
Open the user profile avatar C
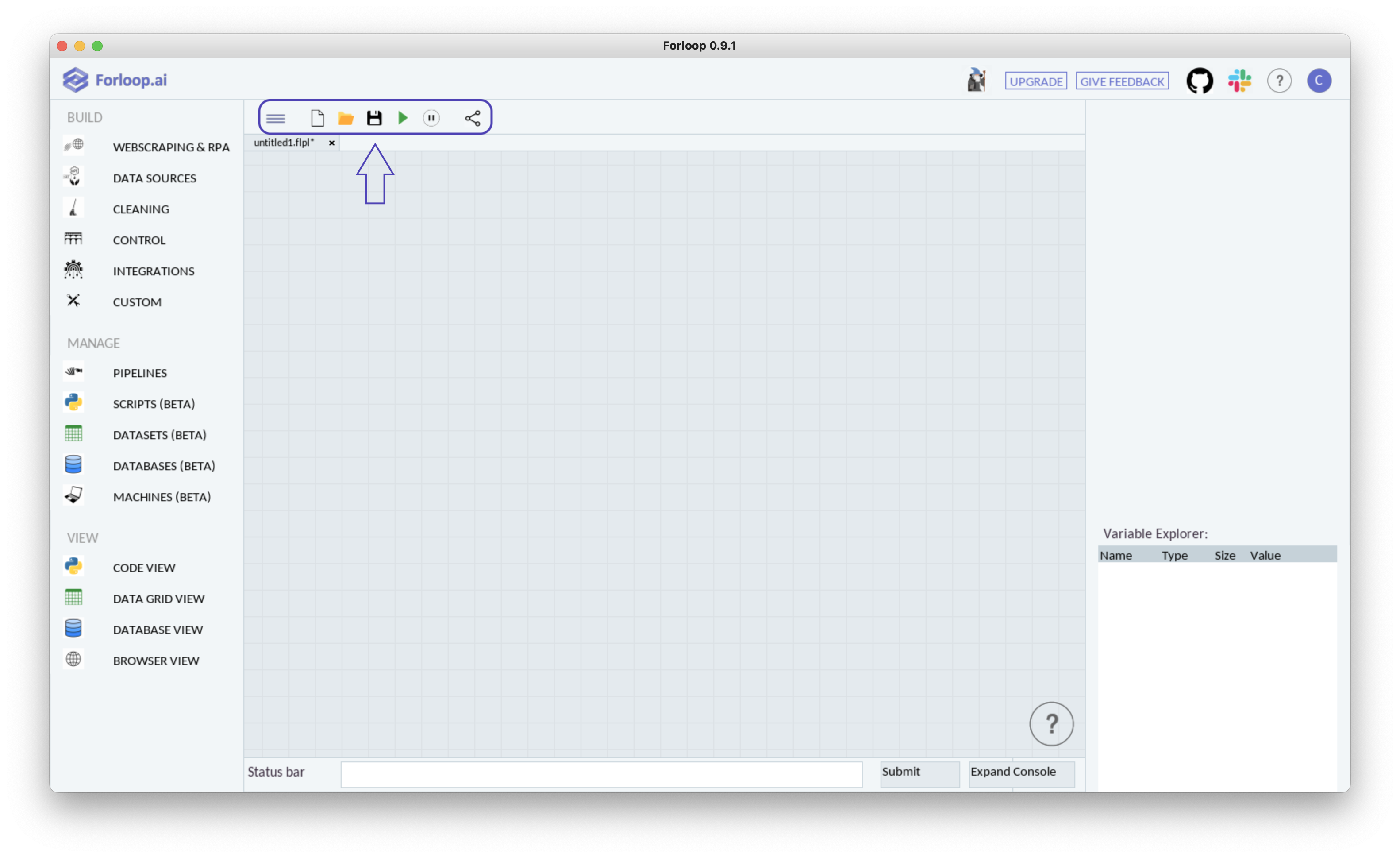coord(1319,81)
